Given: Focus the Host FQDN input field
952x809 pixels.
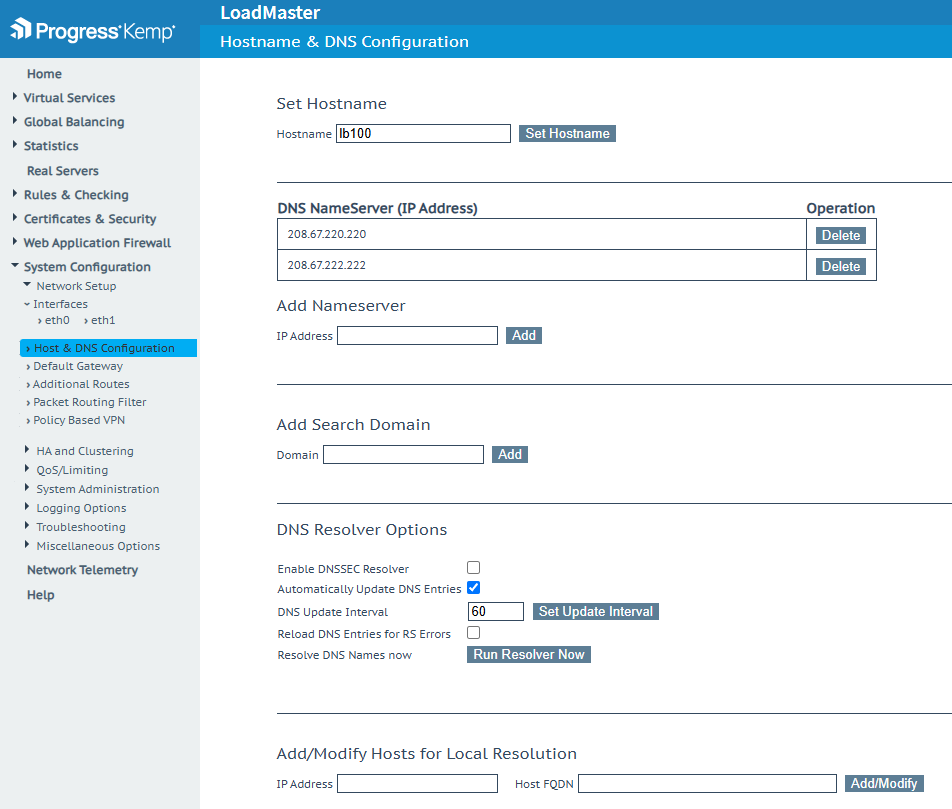Looking at the screenshot, I should (707, 783).
